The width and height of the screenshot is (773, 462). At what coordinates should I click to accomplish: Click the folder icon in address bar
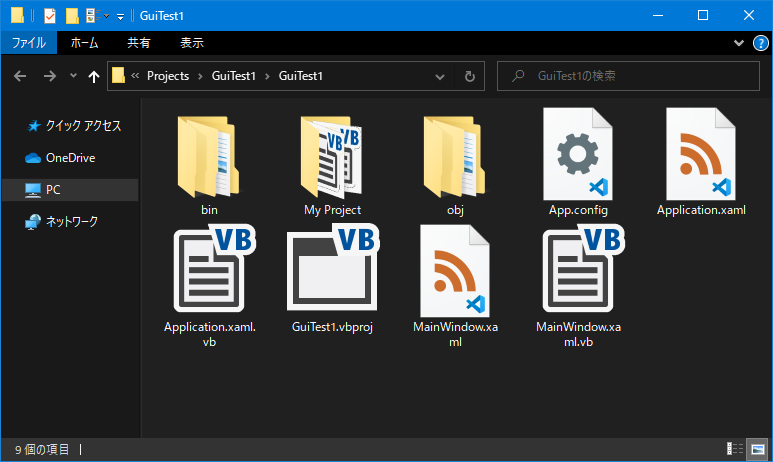(118, 75)
